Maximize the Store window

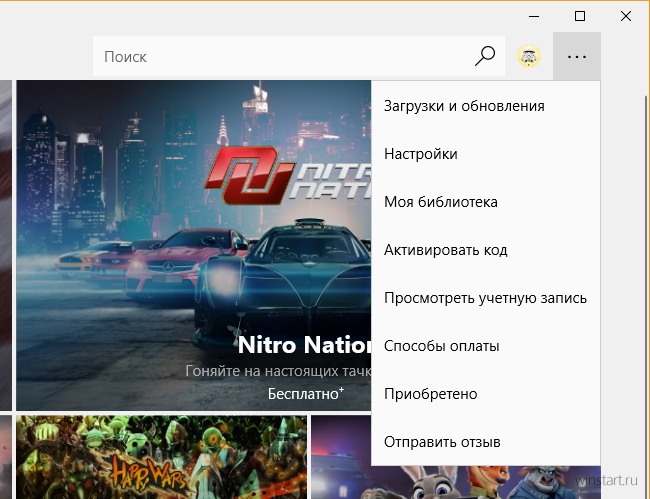tap(580, 16)
